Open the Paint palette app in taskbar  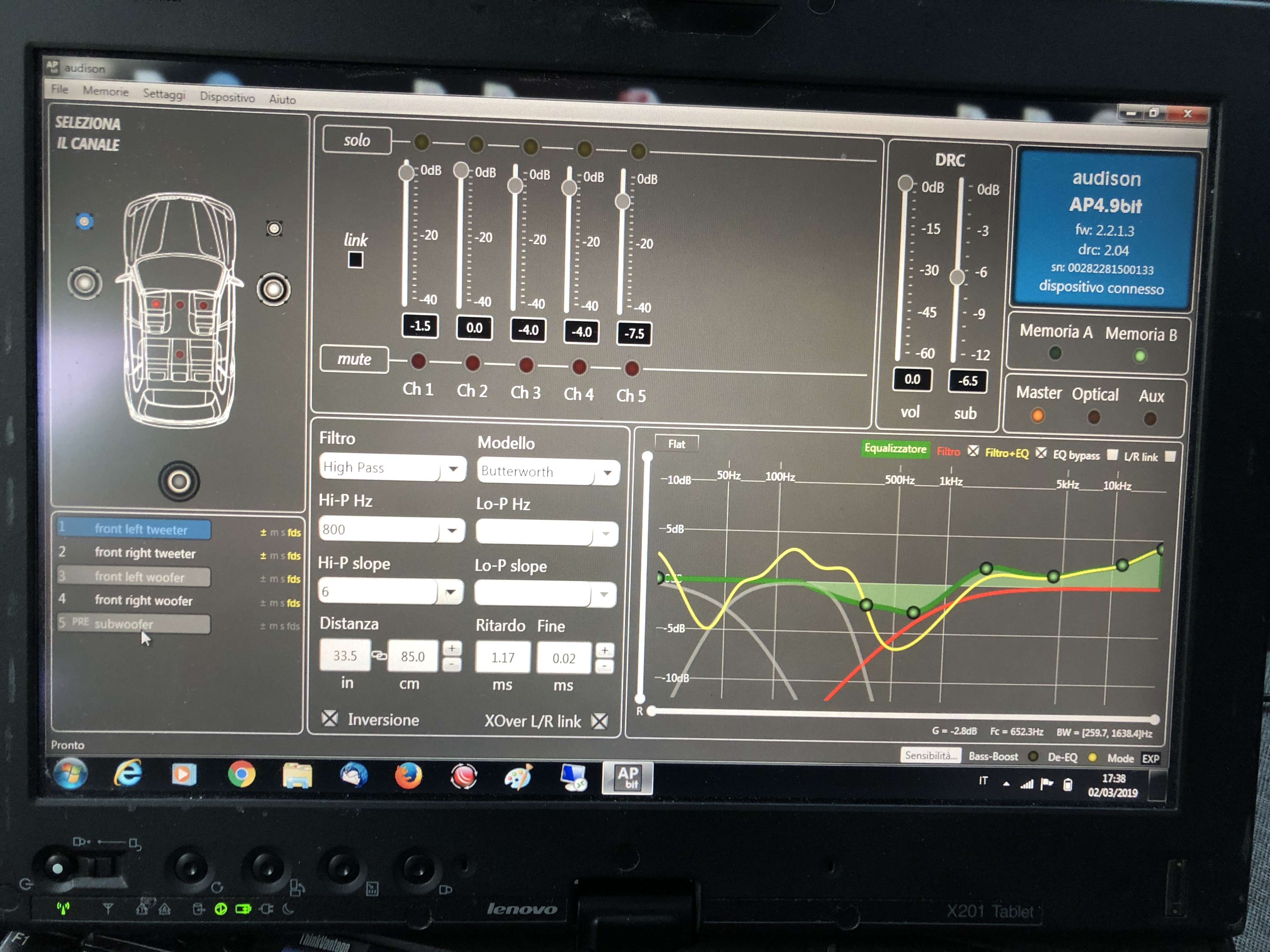518,778
